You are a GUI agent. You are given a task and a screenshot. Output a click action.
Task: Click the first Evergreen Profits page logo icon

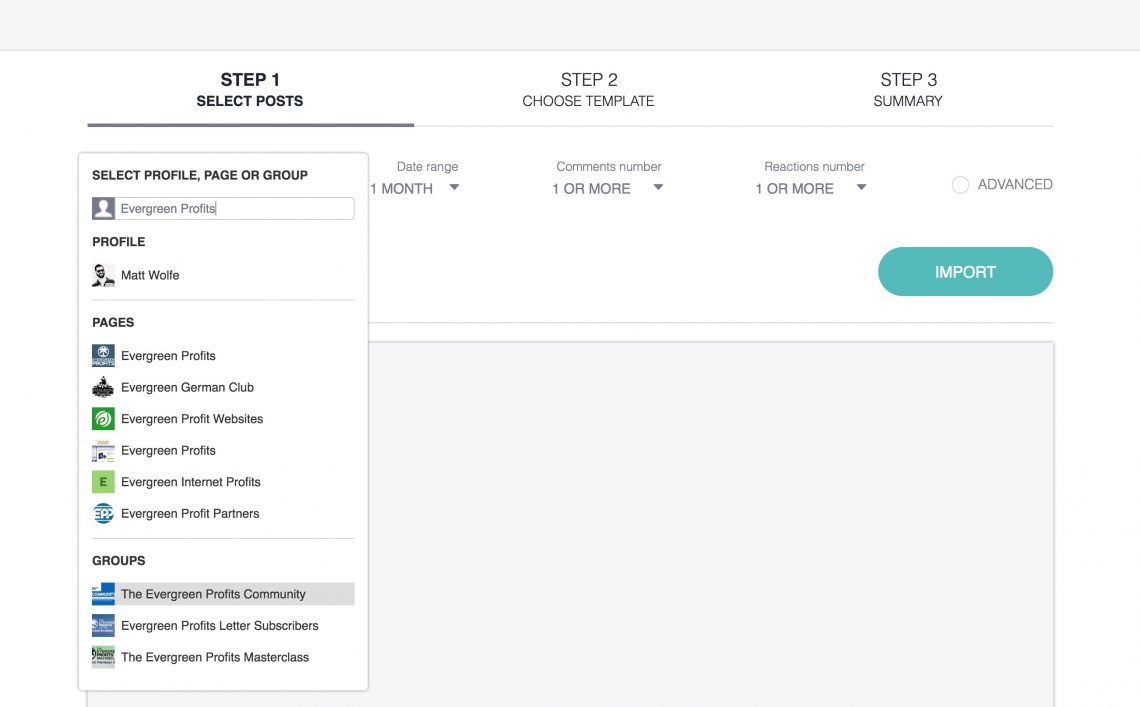pyautogui.click(x=103, y=356)
